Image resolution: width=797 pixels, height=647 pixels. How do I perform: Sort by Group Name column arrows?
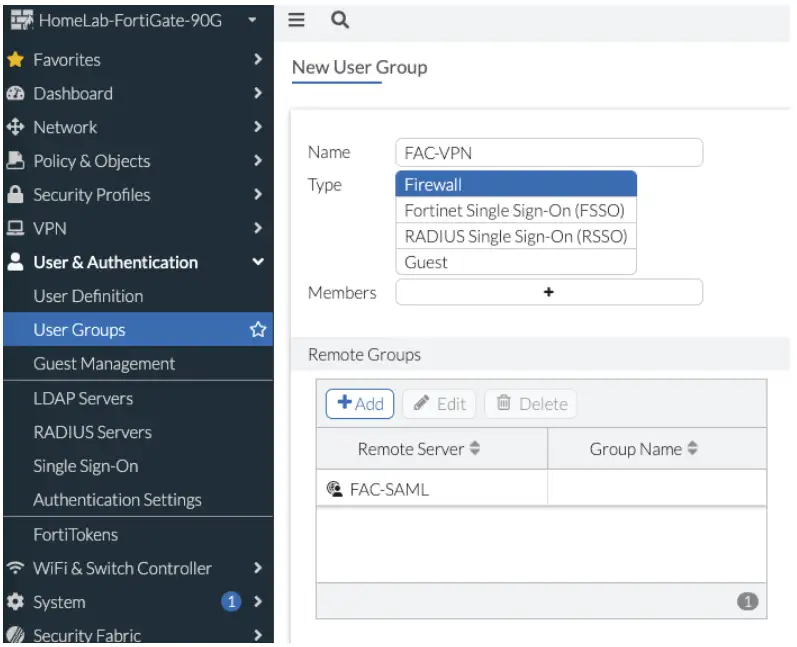692,449
